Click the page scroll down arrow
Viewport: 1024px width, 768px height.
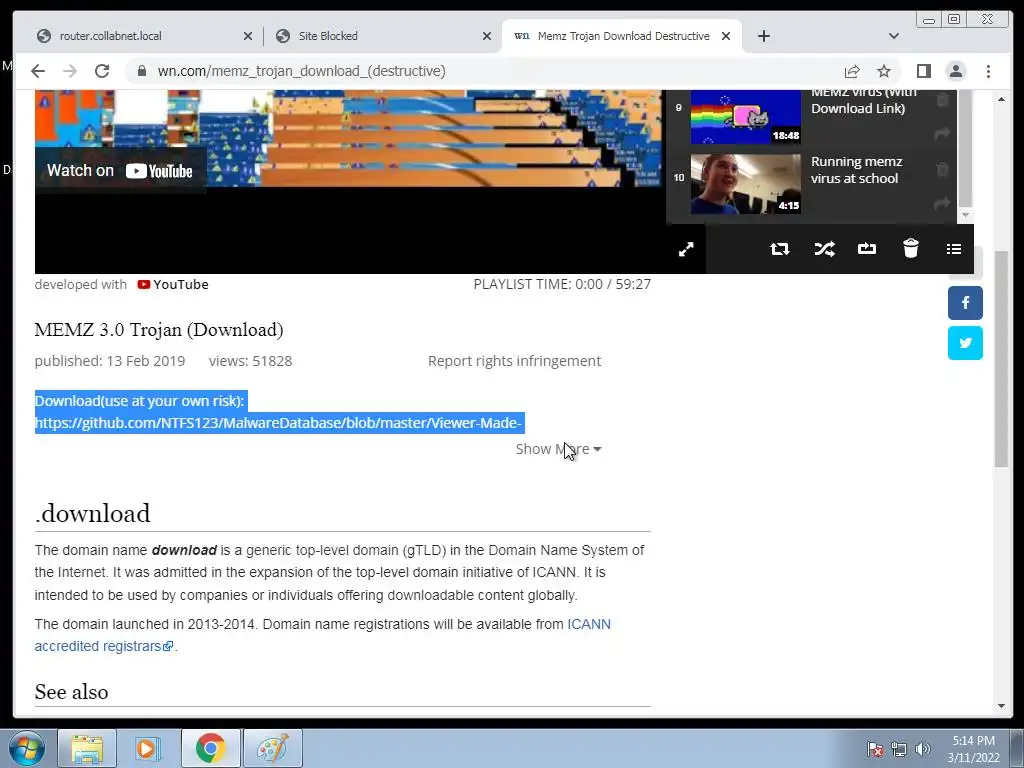tap(1001, 706)
